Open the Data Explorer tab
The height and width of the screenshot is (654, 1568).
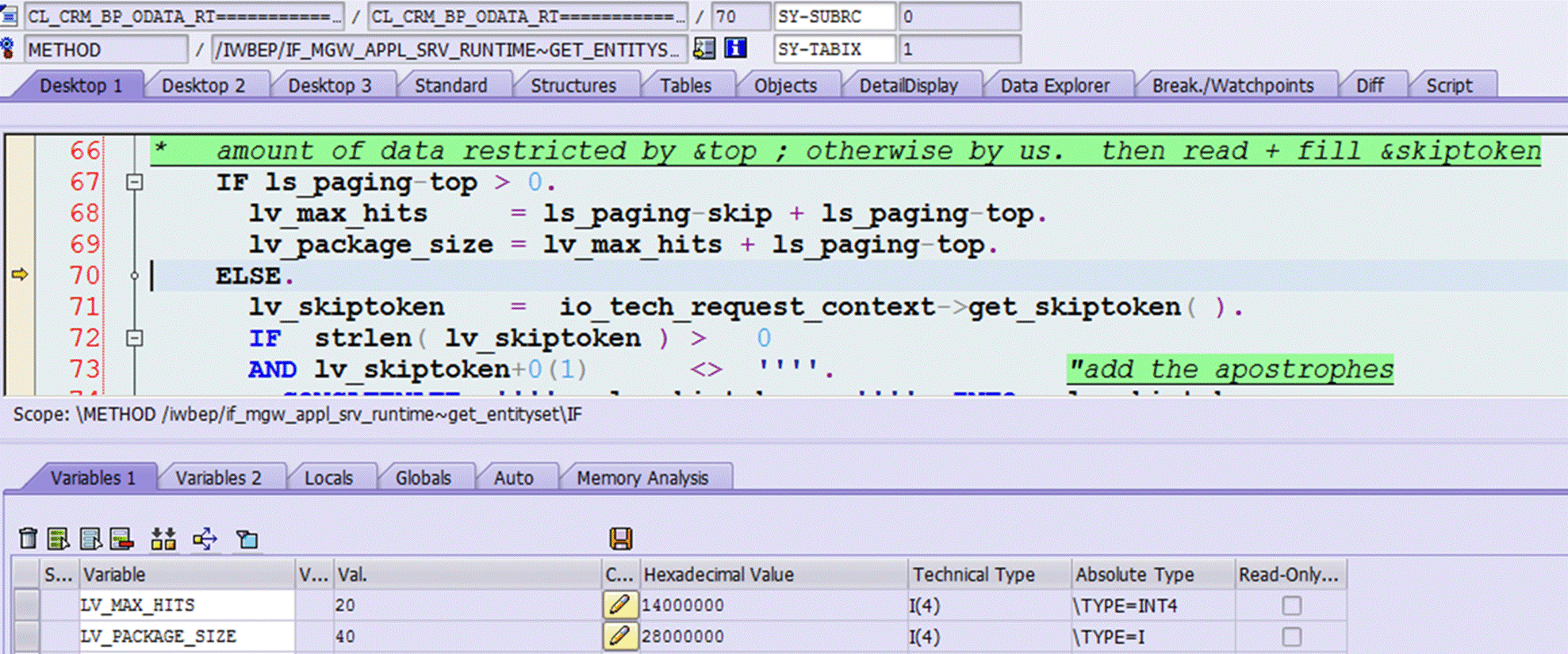[x=1055, y=86]
